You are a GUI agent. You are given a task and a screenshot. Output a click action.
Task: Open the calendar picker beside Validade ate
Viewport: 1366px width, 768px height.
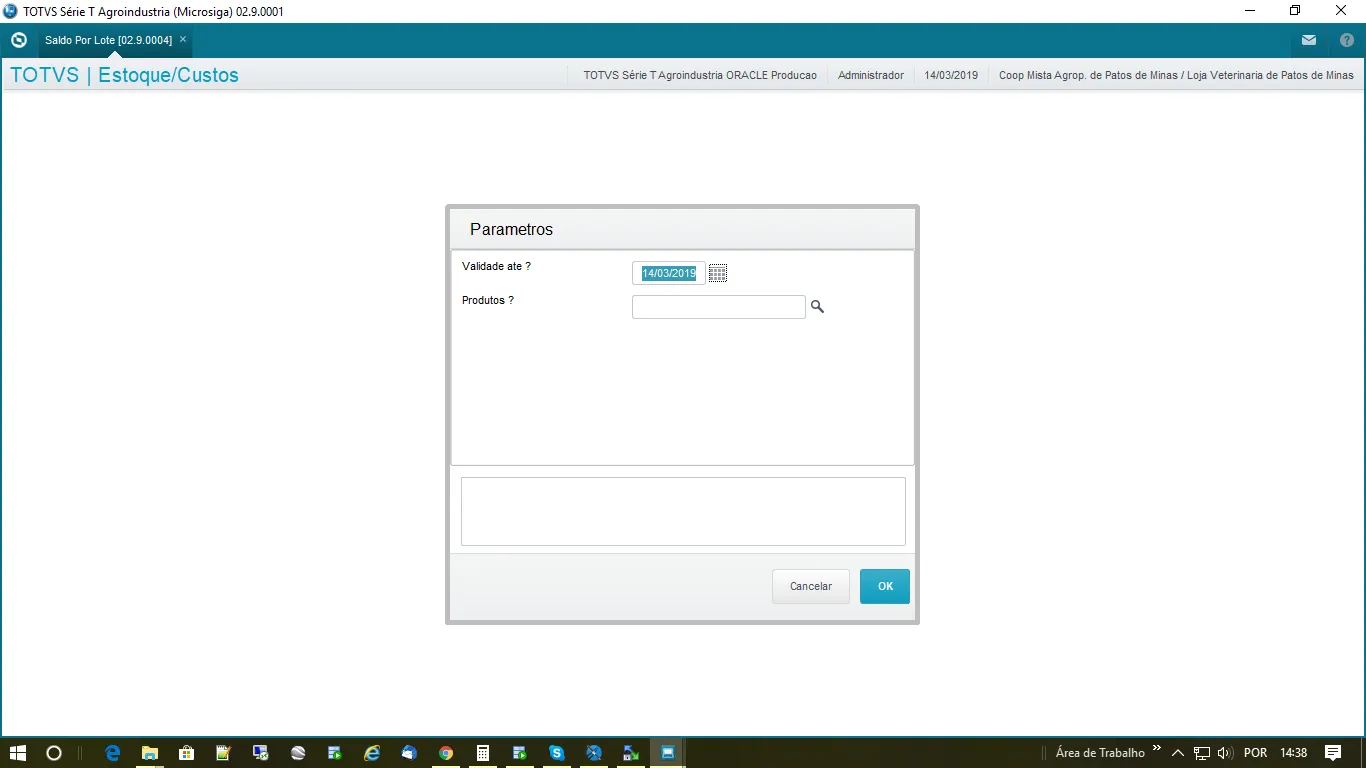click(x=717, y=273)
